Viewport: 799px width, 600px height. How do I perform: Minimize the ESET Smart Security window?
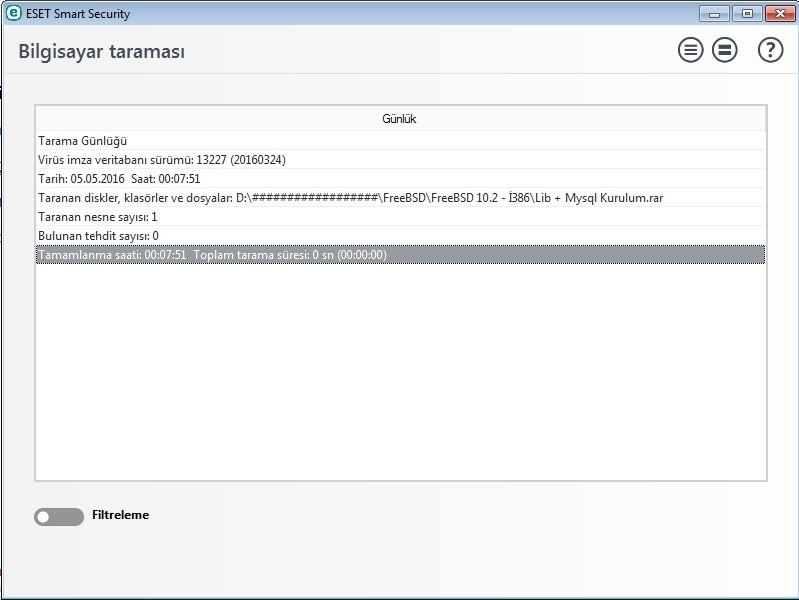pyautogui.click(x=714, y=14)
